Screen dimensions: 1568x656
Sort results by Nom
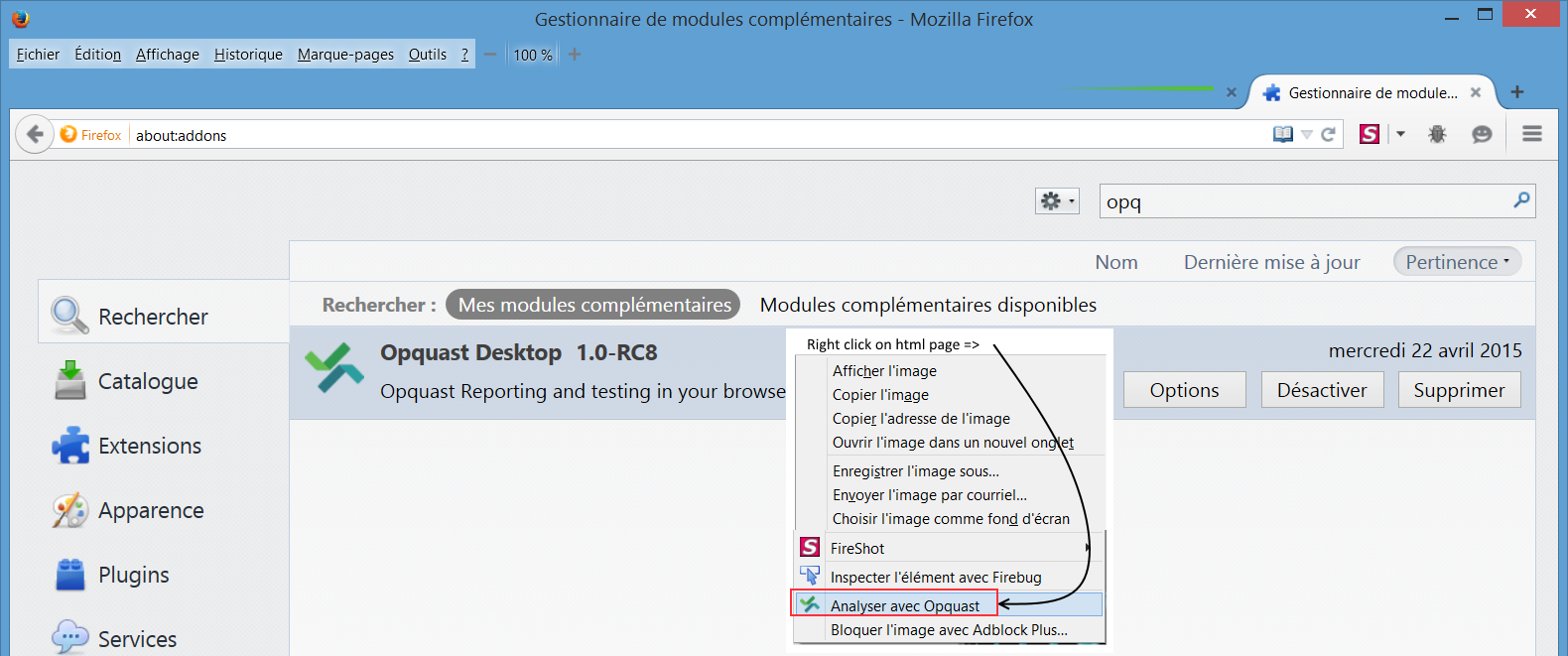(x=1116, y=262)
